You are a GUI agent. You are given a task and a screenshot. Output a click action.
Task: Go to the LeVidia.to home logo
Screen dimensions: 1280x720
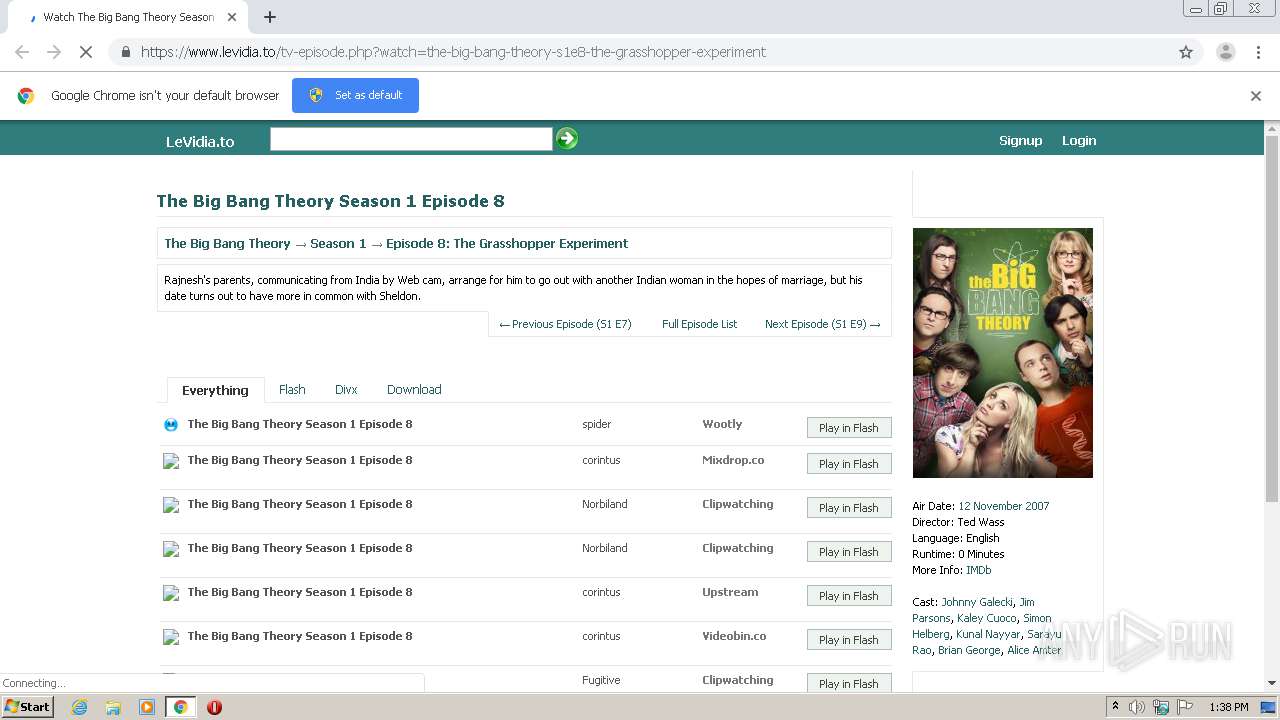click(200, 142)
